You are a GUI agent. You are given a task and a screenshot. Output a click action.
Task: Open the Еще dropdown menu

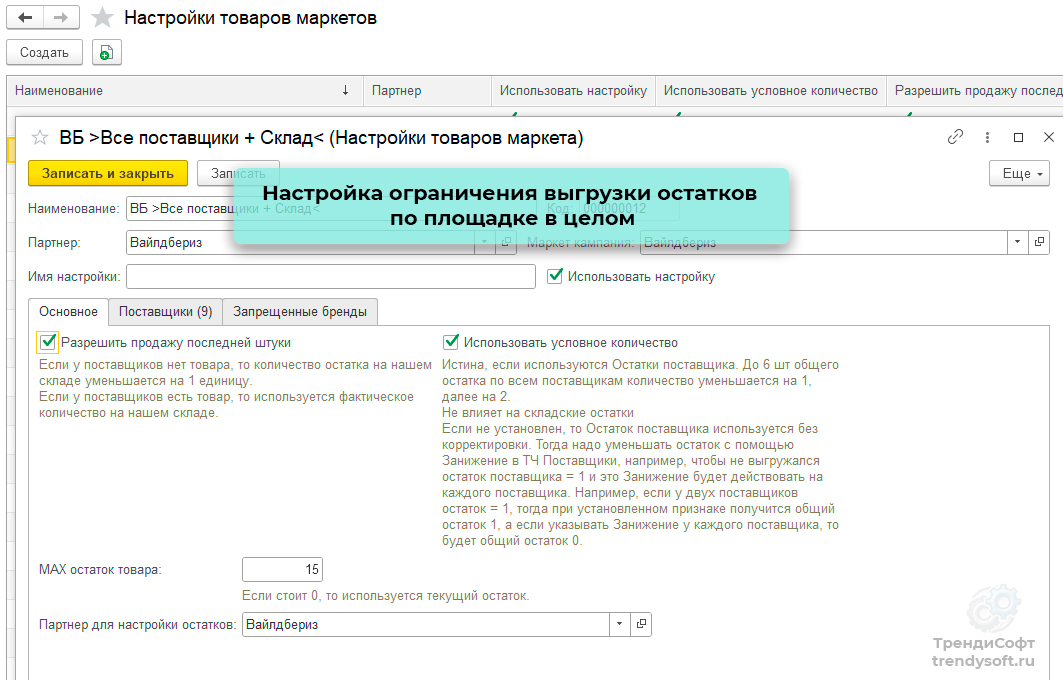coord(1020,174)
